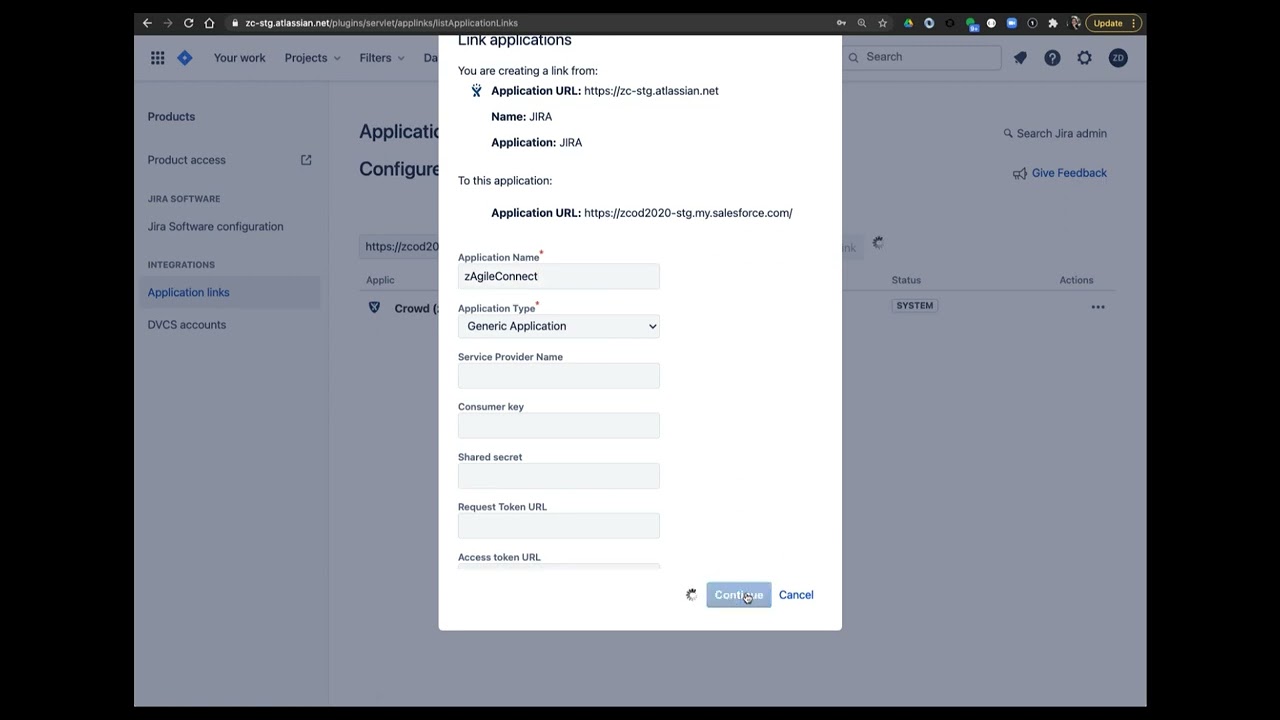1280x720 pixels.
Task: Open the Crowd row actions ellipsis
Action: [x=1098, y=307]
